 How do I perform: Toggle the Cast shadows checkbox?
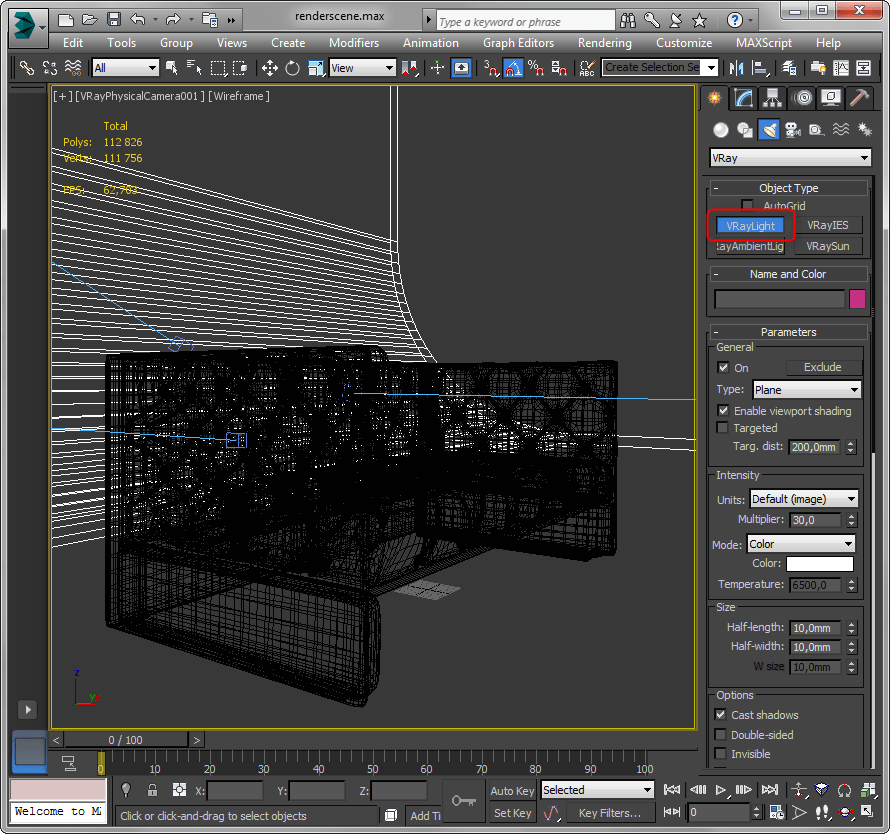pos(721,715)
